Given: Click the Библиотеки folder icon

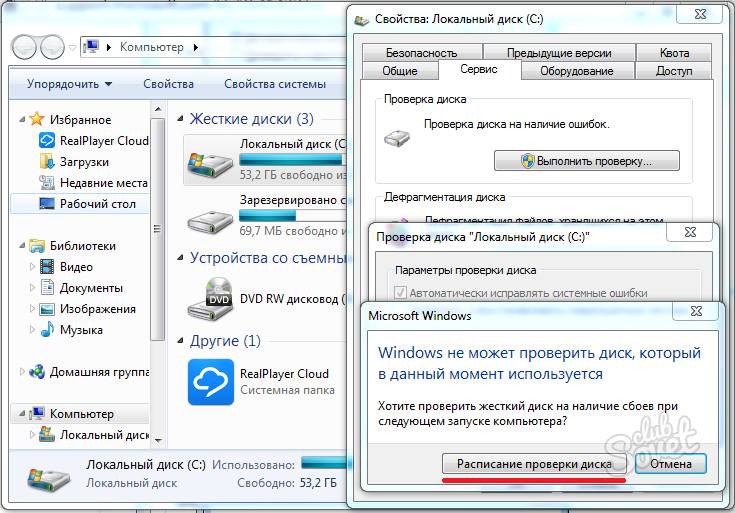Looking at the screenshot, I should 37,245.
